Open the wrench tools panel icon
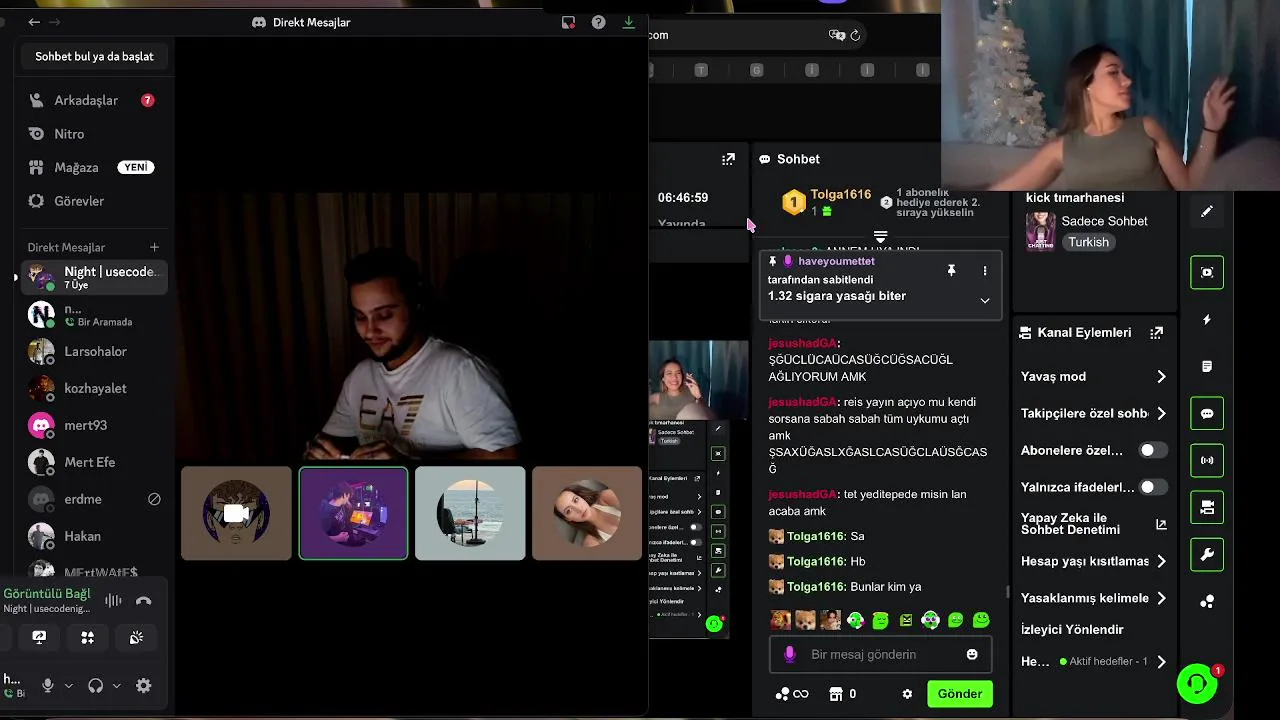 click(x=1207, y=554)
